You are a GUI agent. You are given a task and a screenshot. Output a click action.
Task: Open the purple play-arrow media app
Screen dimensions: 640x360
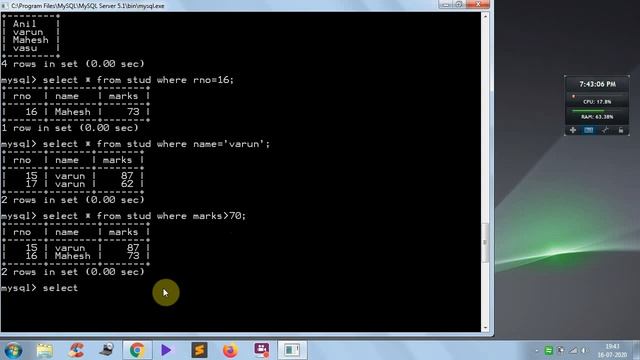(166, 350)
